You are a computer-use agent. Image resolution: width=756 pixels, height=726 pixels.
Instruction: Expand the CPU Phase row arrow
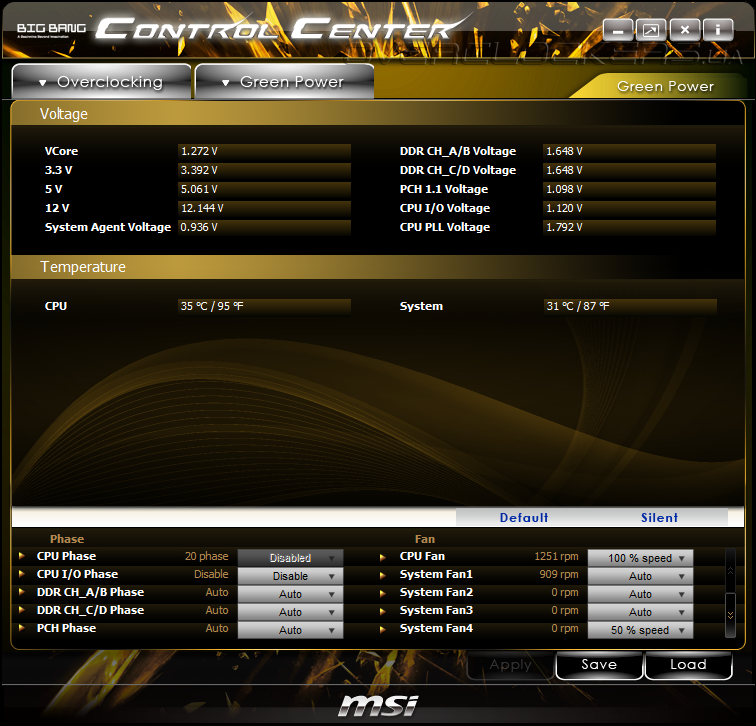click(x=22, y=556)
